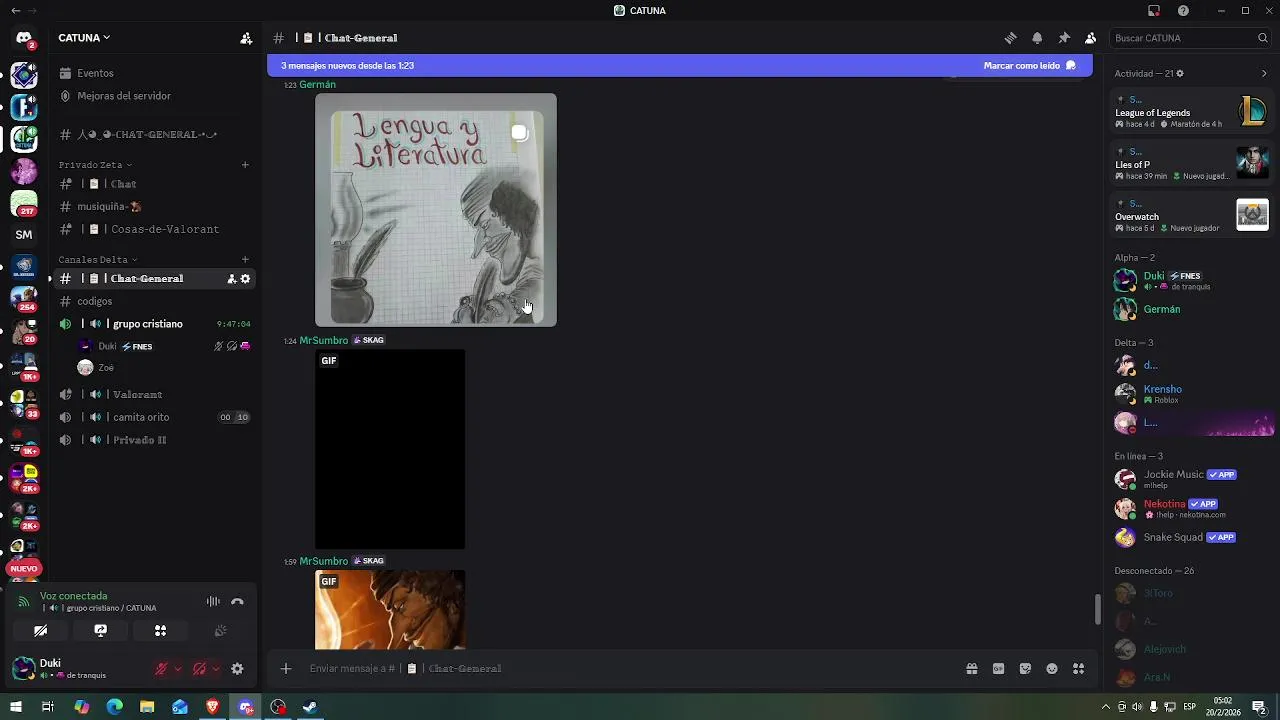This screenshot has width=1280, height=720.
Task: Open the Eventos menu item
Action: [x=154, y=73]
